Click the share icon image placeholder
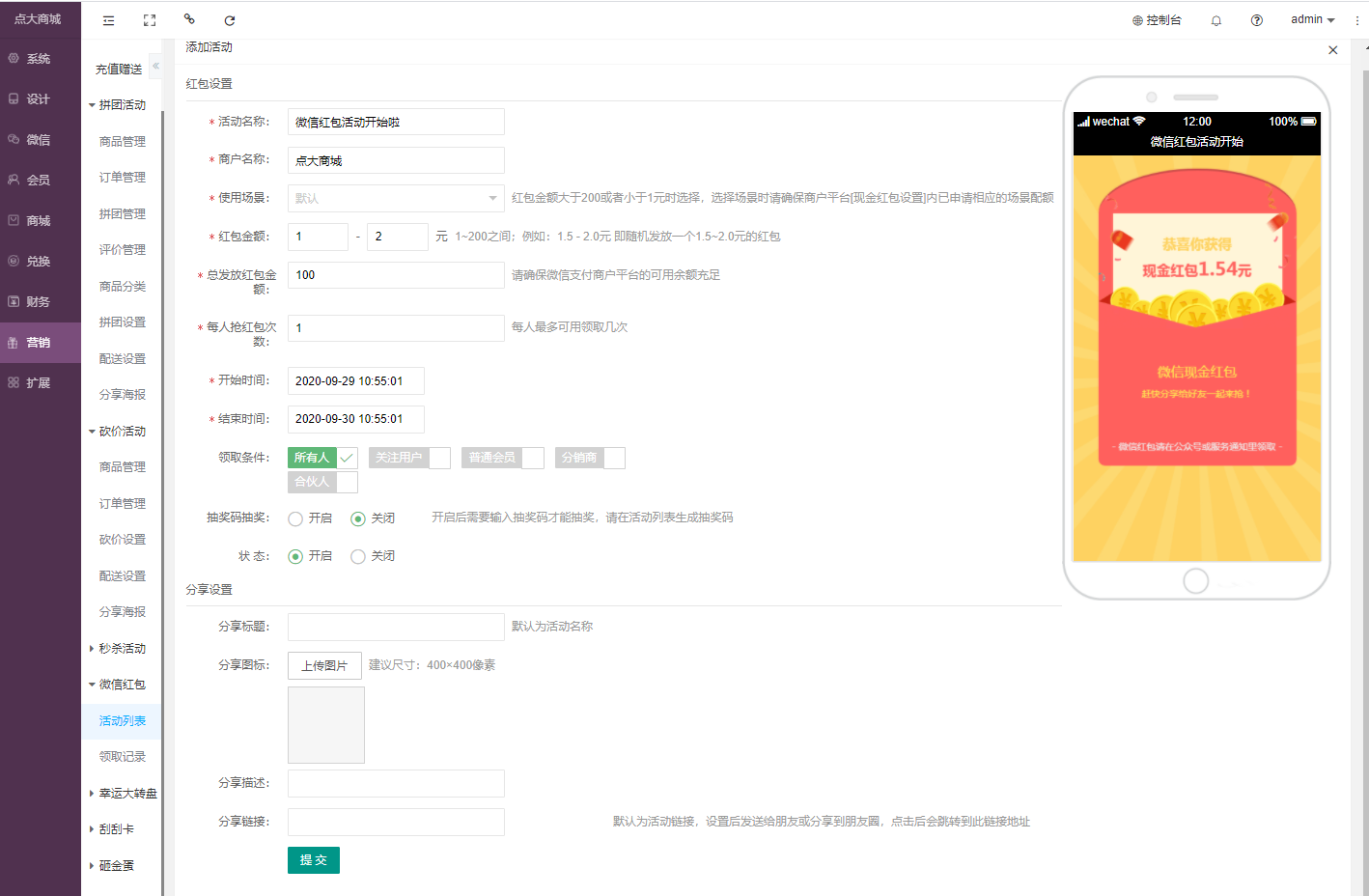The image size is (1369, 896). click(x=326, y=725)
